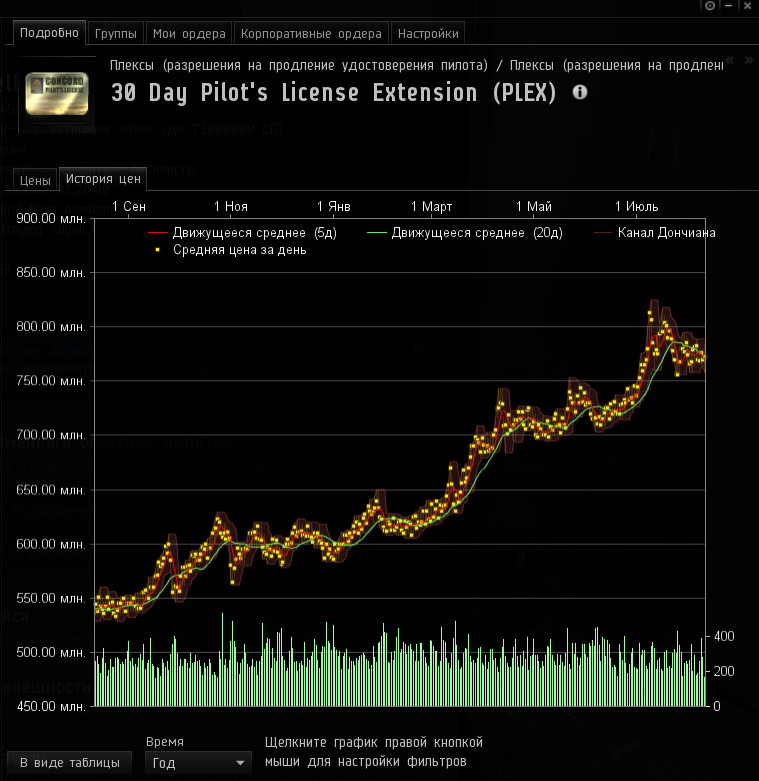Click the 200 volume axis label
The width and height of the screenshot is (759, 781).
[724, 671]
